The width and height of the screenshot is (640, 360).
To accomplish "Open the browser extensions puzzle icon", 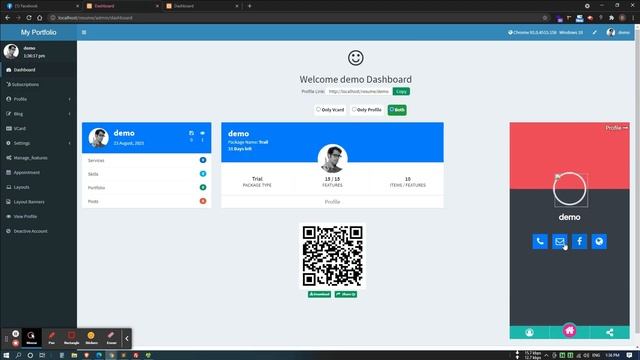I will (x=611, y=18).
